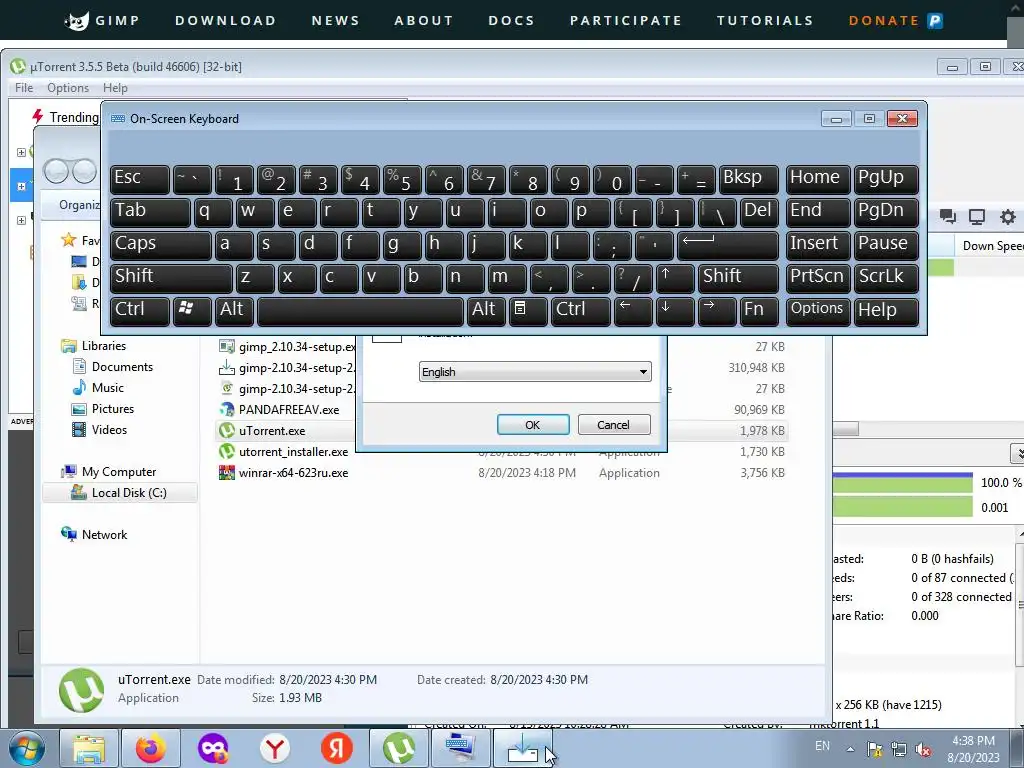Show hidden tray icons arrow

850,750
